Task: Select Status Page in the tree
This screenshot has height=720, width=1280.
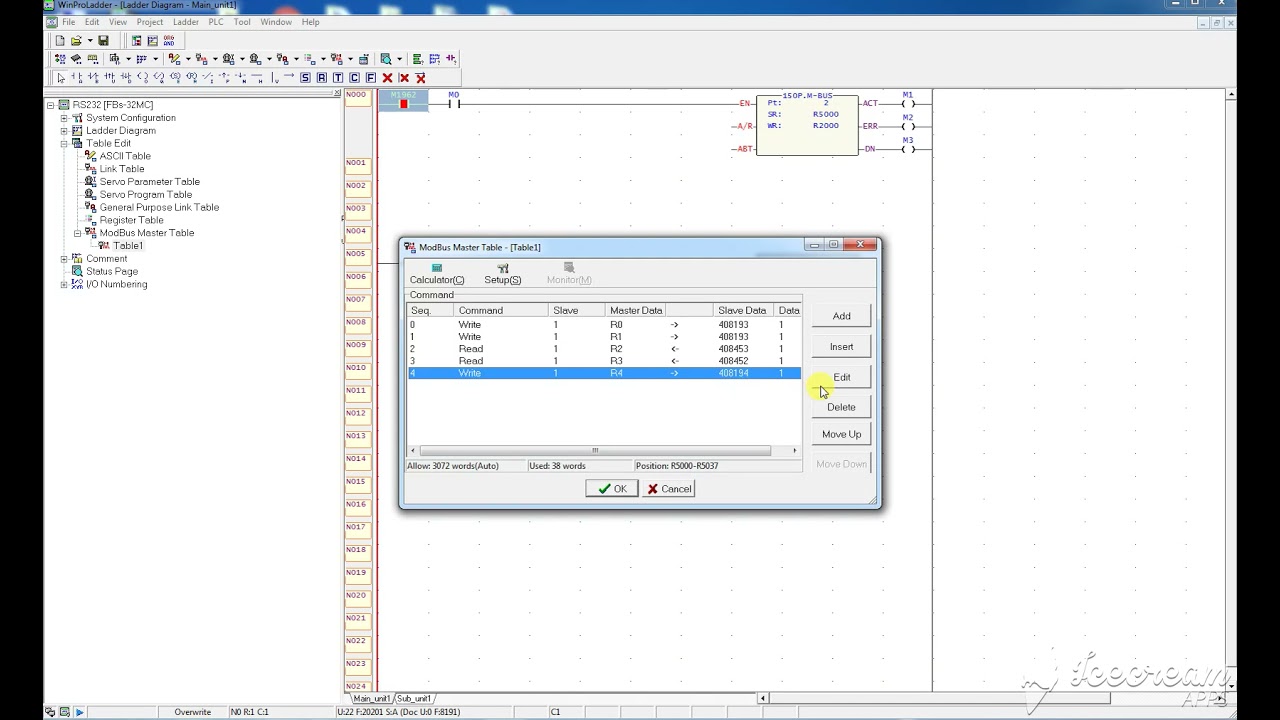Action: [x=112, y=271]
